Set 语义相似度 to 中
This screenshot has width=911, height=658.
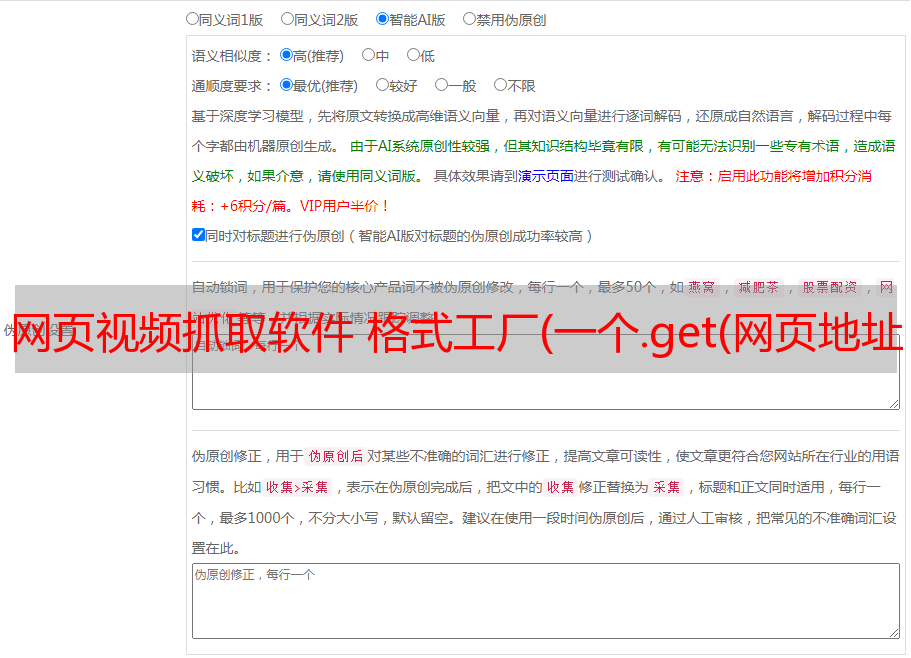(x=368, y=55)
